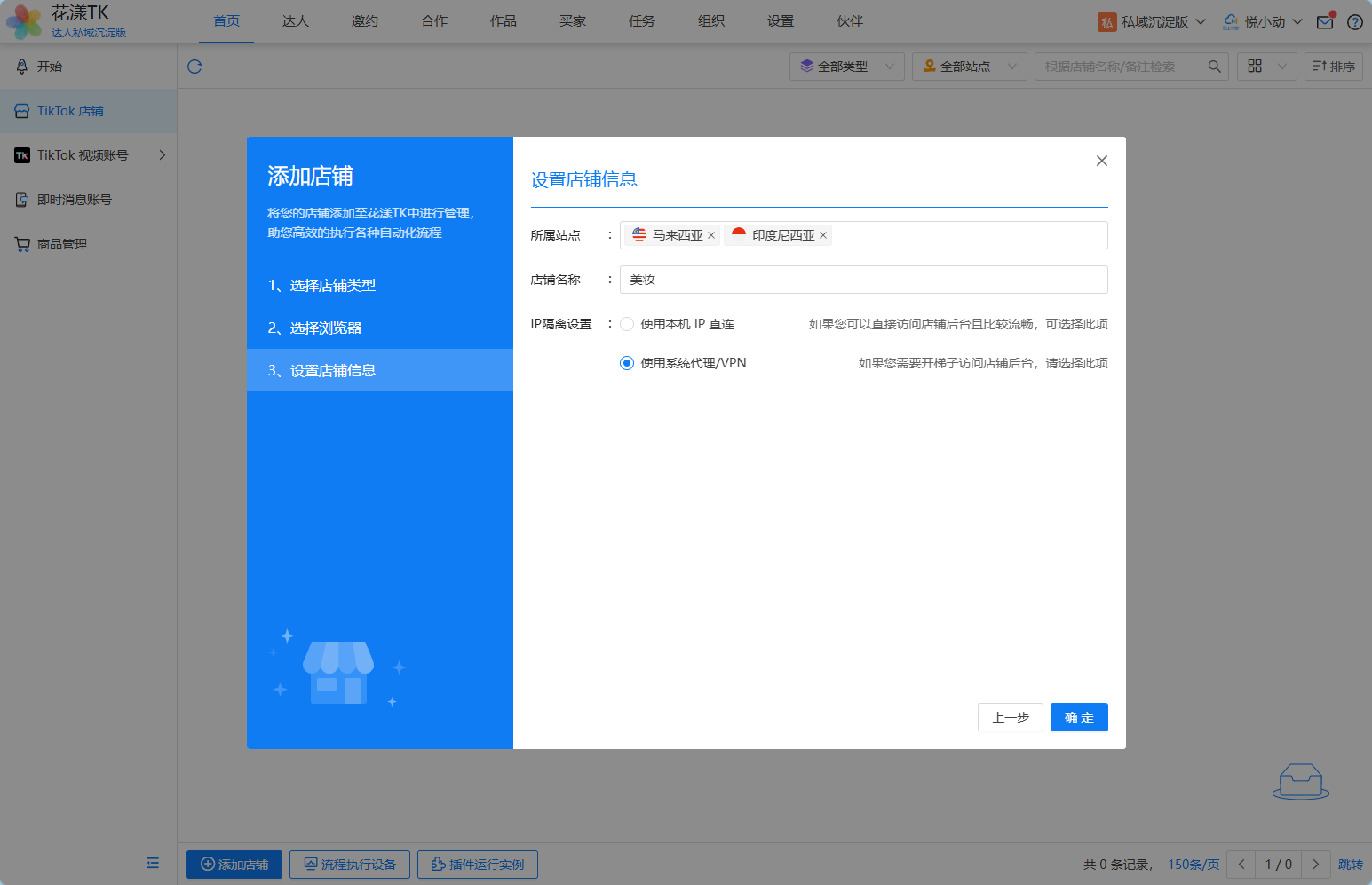This screenshot has width=1372, height=885.
Task: Open the 全部类型 dropdown
Action: click(846, 67)
